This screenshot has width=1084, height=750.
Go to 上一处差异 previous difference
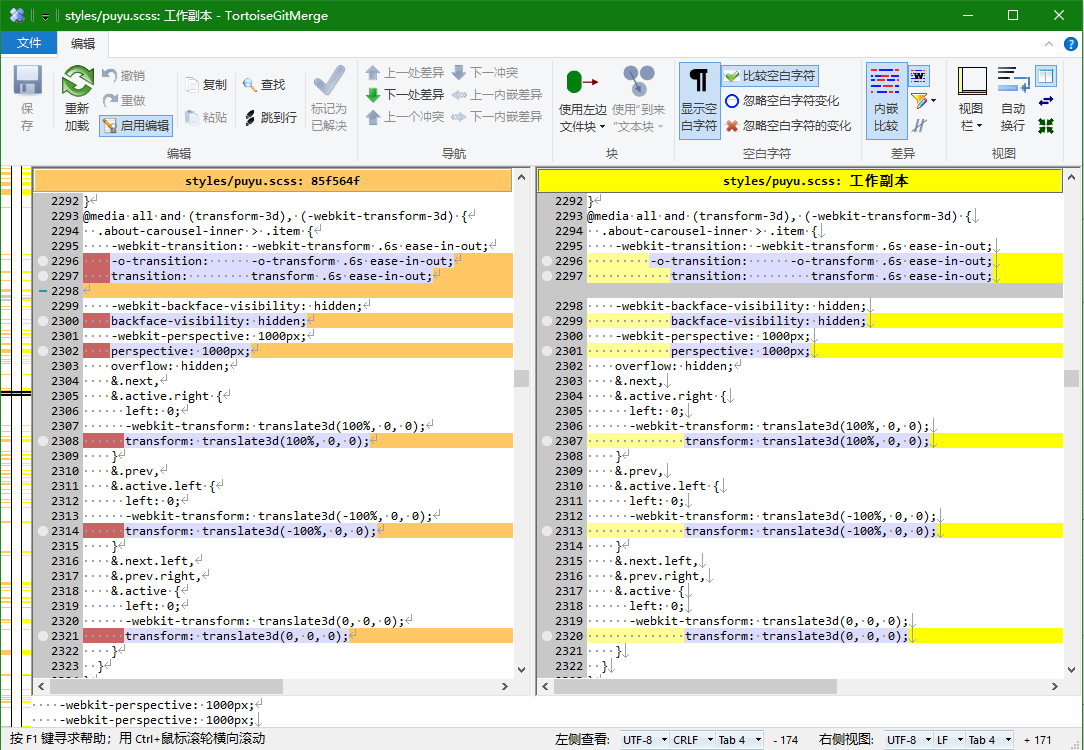tap(404, 73)
